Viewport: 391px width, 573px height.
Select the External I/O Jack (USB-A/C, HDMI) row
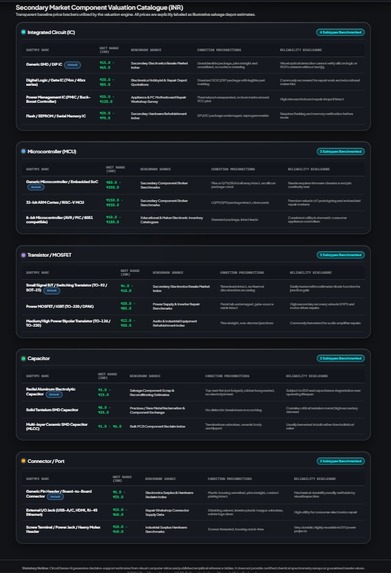[x=194, y=512]
